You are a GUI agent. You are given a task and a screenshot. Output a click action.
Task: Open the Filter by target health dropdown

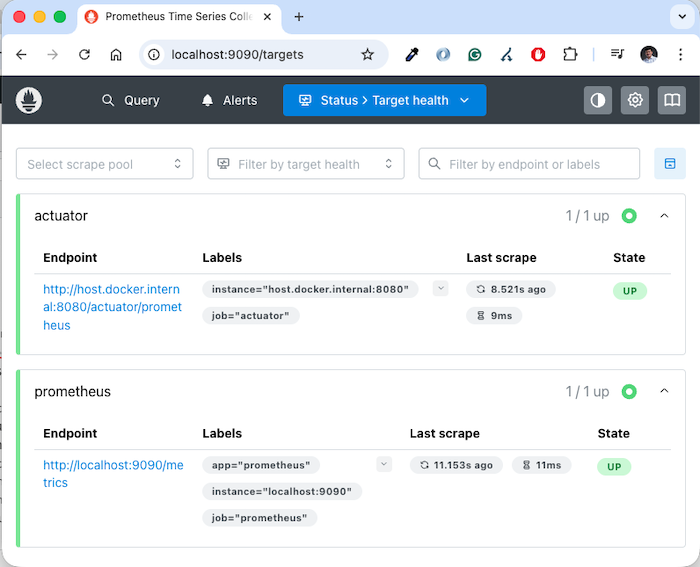pos(305,164)
